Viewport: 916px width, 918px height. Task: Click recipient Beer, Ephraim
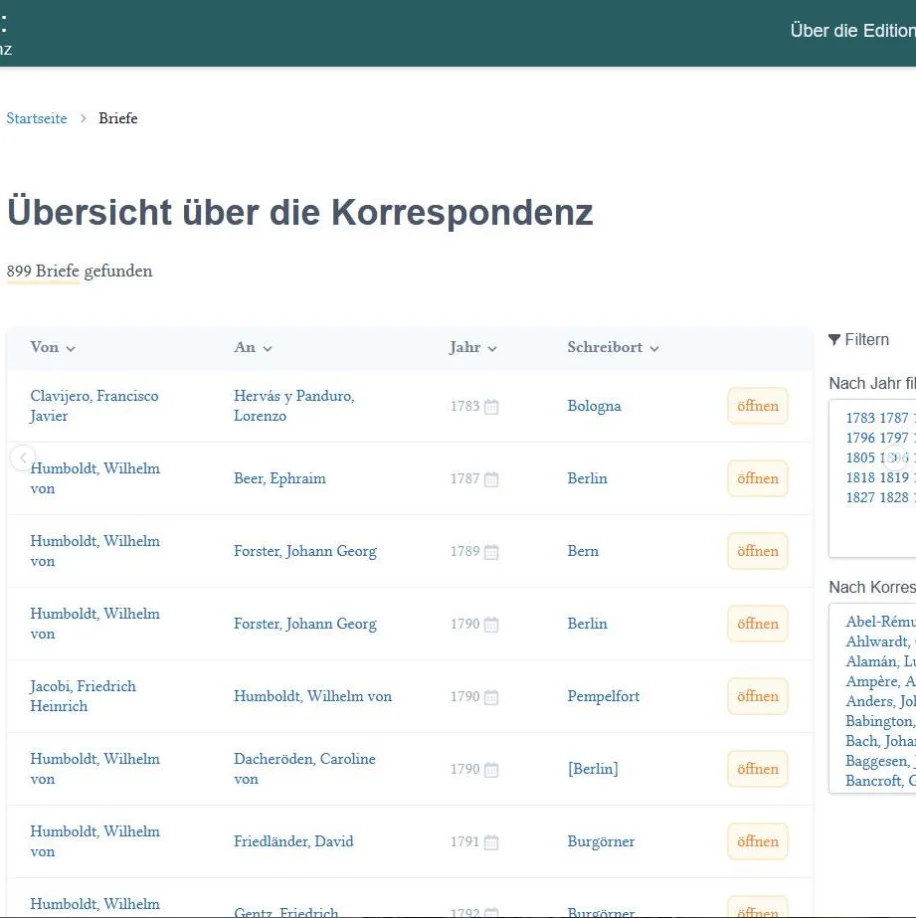[279, 479]
